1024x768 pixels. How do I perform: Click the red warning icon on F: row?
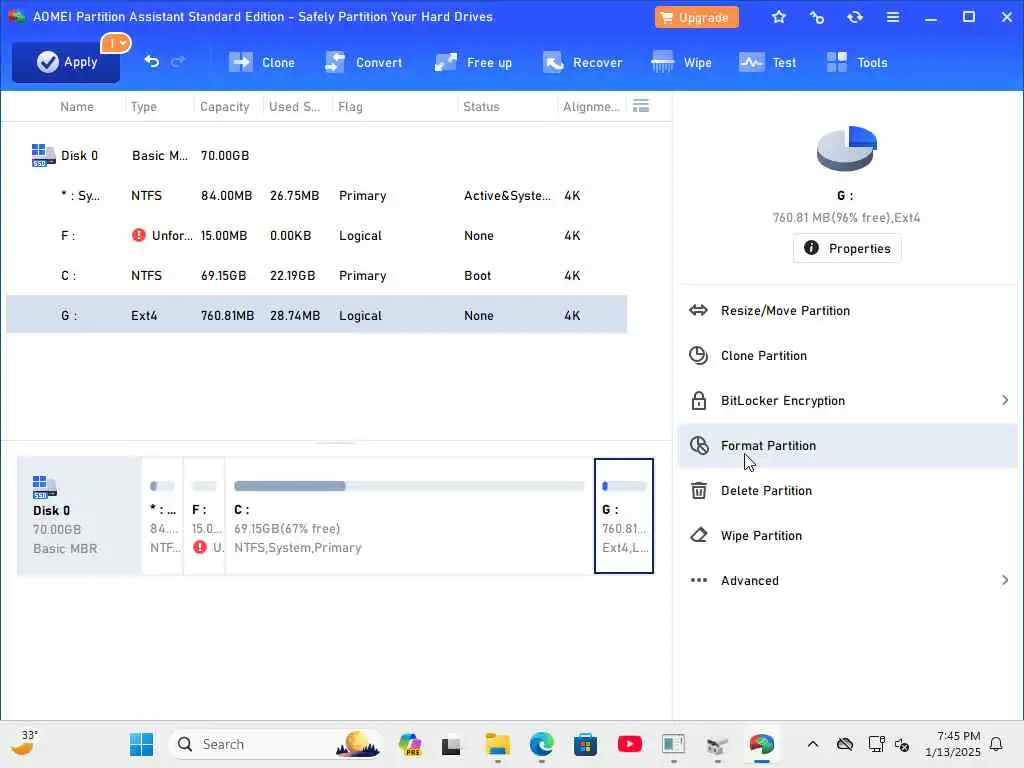coord(138,235)
